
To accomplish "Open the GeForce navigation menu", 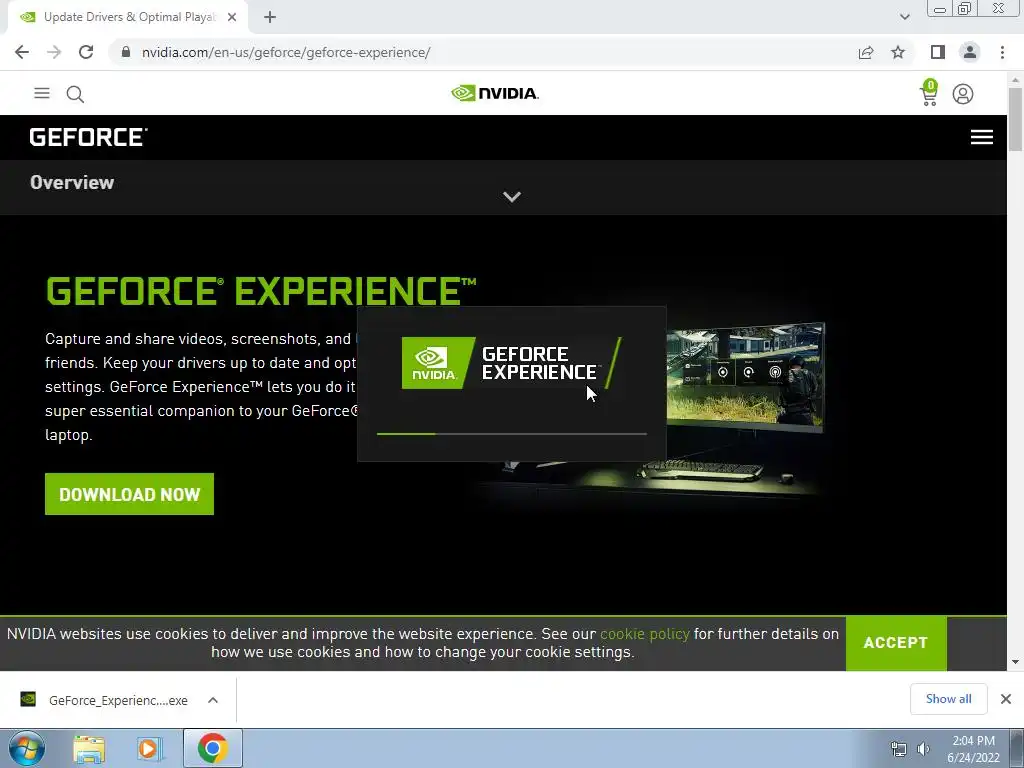I will tap(982, 137).
